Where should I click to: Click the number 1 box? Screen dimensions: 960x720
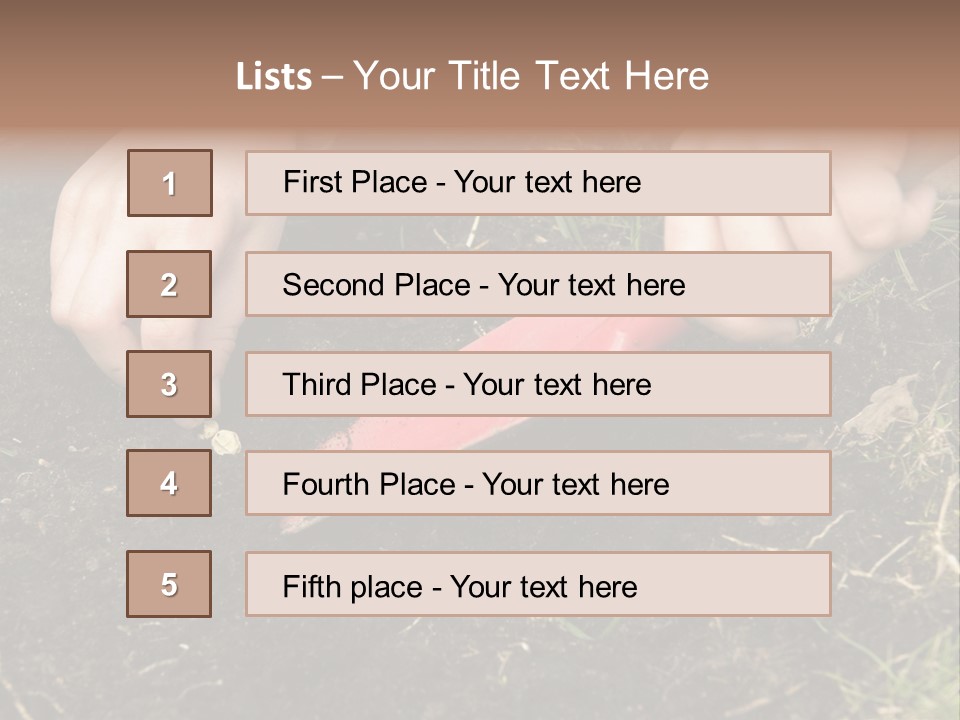pyautogui.click(x=170, y=183)
